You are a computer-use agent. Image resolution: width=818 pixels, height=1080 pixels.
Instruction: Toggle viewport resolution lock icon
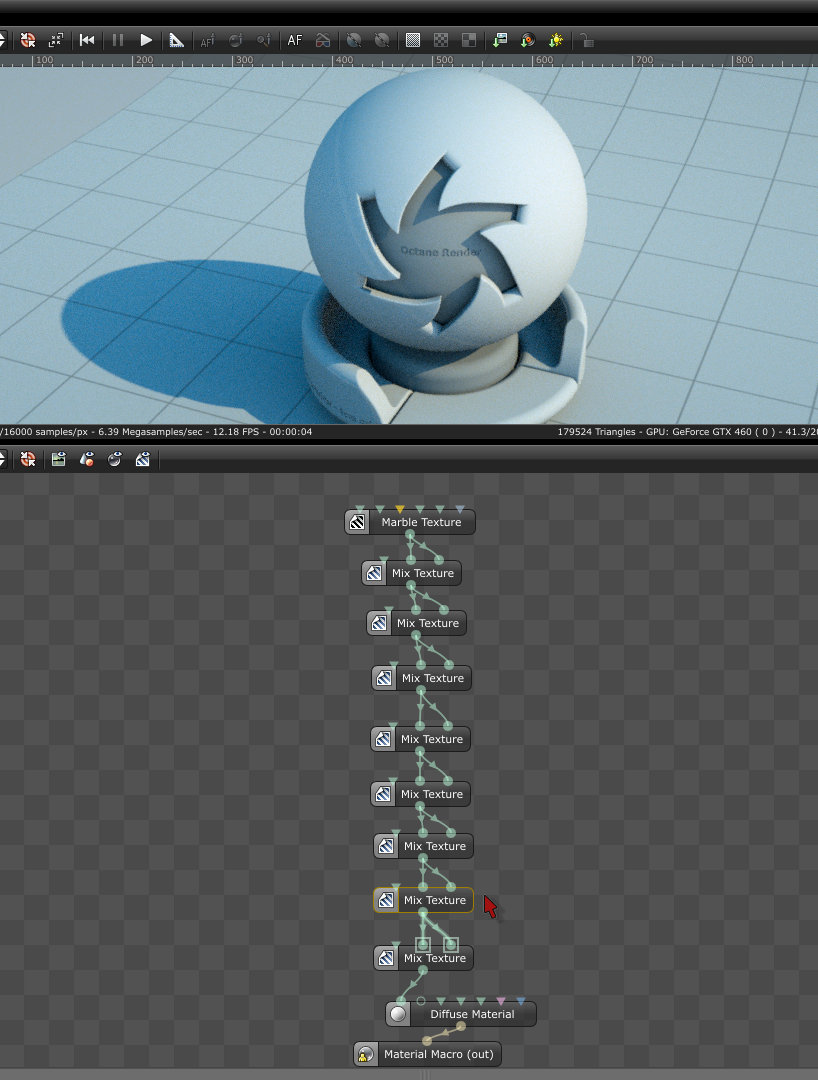coord(586,40)
